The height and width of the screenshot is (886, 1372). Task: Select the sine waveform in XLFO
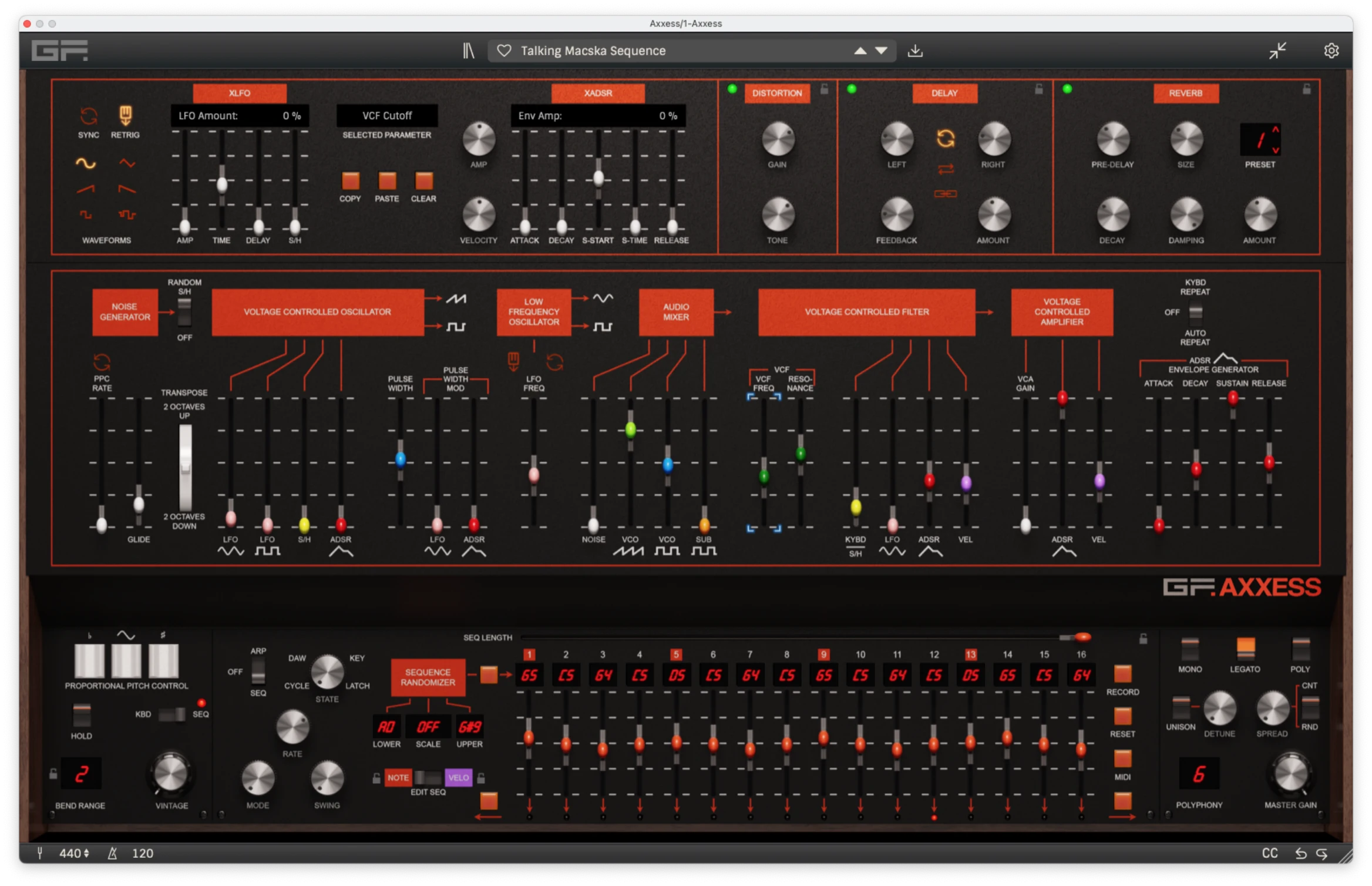coord(86,163)
